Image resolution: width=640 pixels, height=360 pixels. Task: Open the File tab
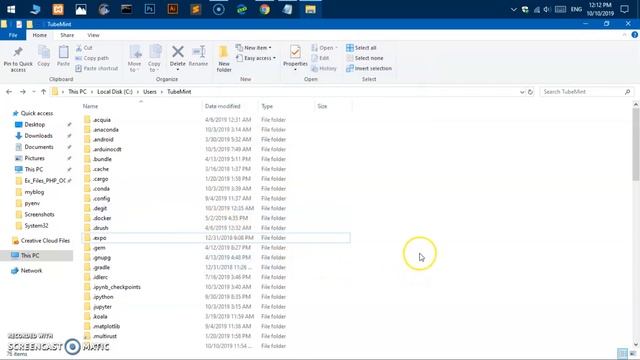click(13, 36)
